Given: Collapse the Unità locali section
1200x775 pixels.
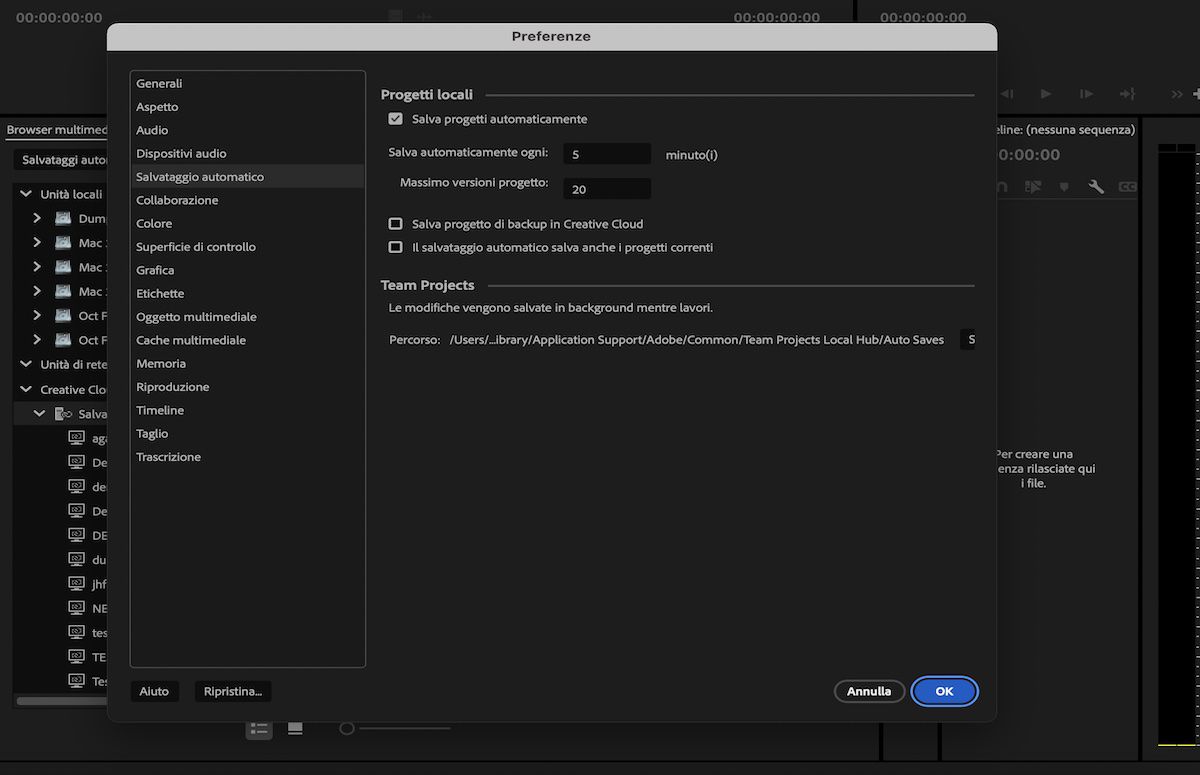Looking at the screenshot, I should coord(26,194).
